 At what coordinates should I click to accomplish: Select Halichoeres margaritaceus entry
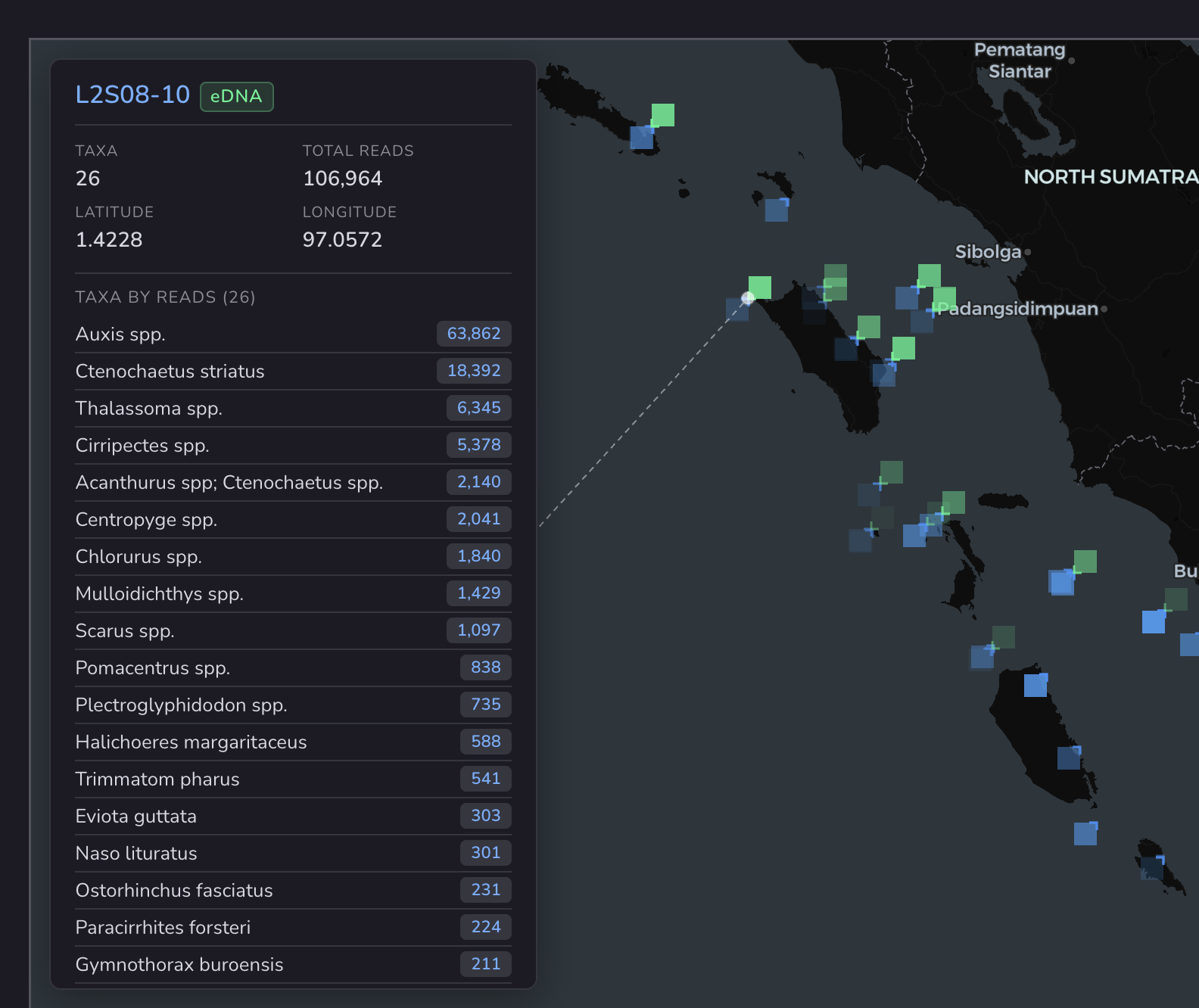[293, 742]
